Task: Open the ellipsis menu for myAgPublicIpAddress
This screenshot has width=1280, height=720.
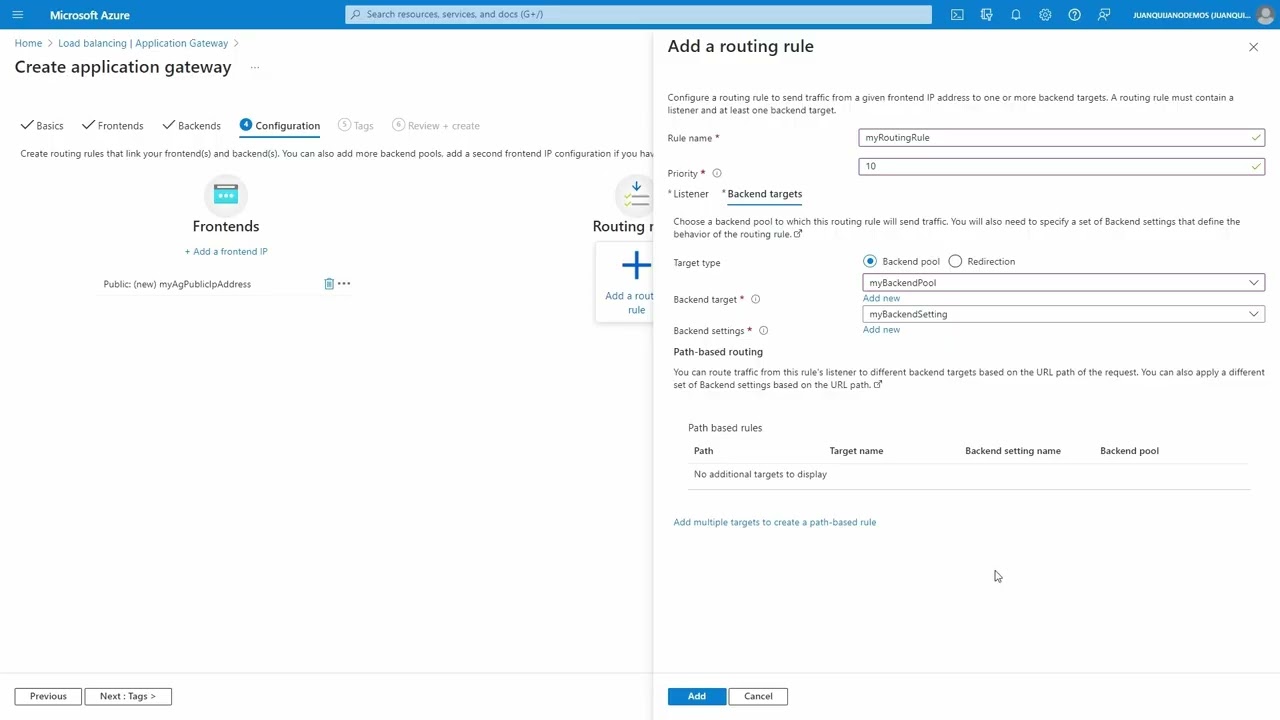Action: (344, 284)
